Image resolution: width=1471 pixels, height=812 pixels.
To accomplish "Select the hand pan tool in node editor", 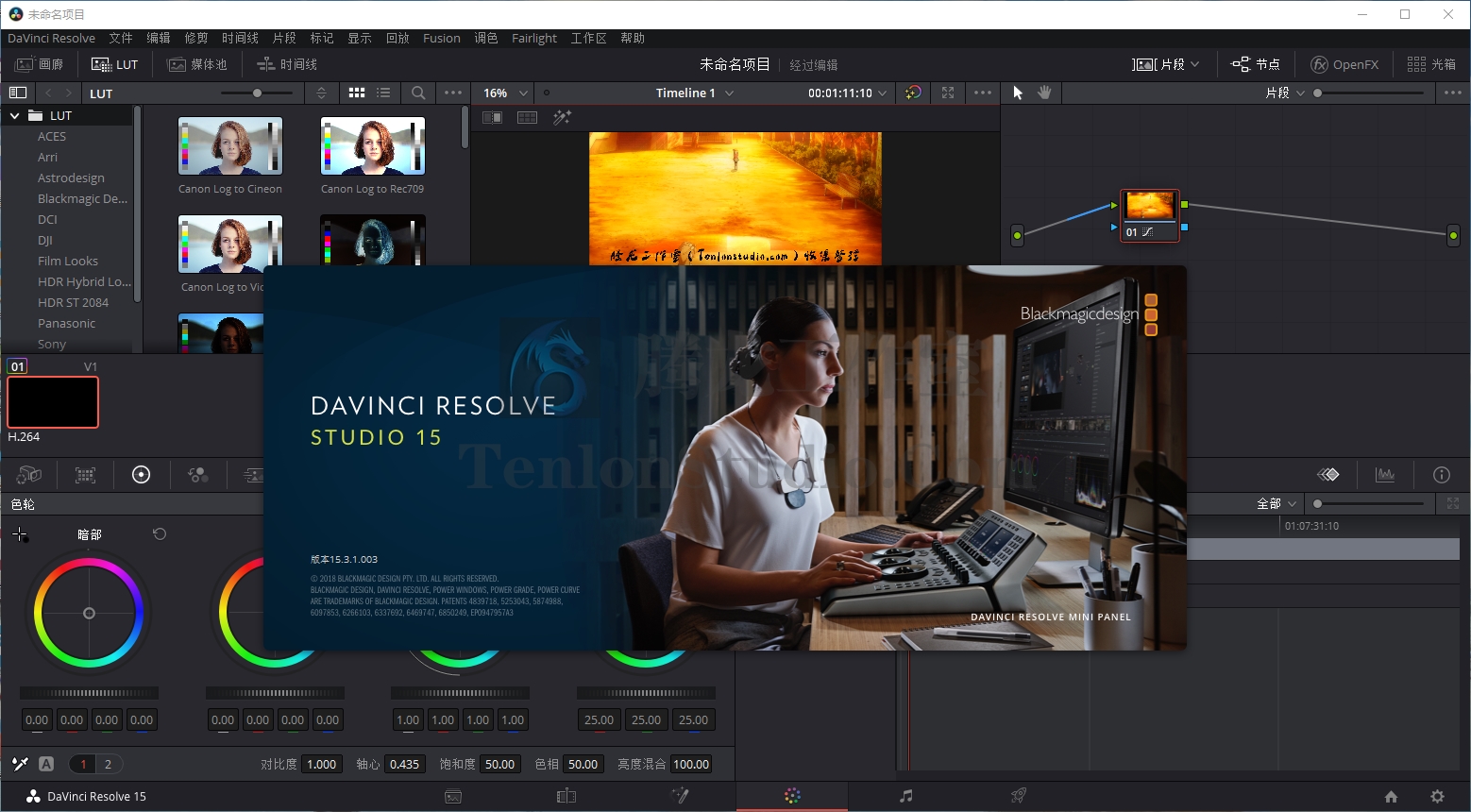I will pos(1044,93).
